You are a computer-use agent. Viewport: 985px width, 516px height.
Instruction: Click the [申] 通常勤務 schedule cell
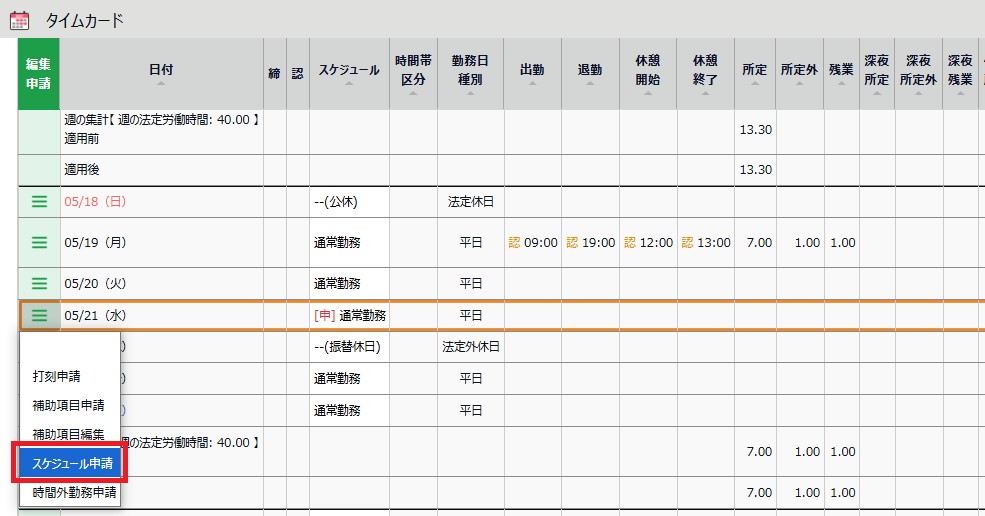click(349, 315)
